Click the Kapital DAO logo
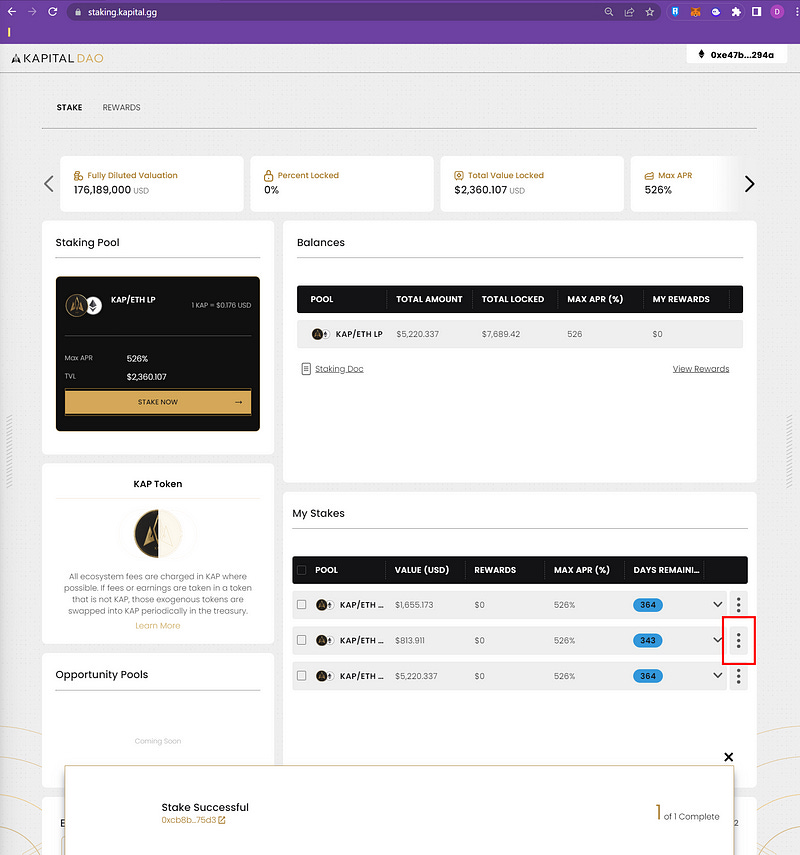This screenshot has height=855, width=800. 57,58
